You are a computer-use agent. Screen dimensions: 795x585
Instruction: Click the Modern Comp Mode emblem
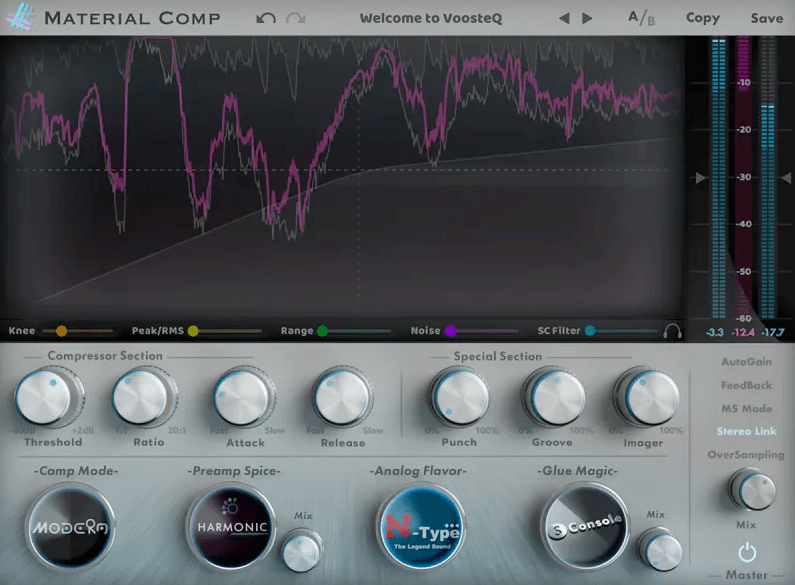click(71, 526)
